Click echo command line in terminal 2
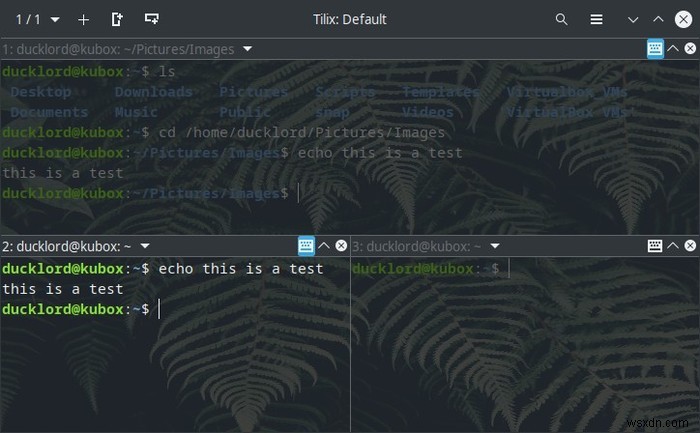The height and width of the screenshot is (433, 700). (x=163, y=269)
